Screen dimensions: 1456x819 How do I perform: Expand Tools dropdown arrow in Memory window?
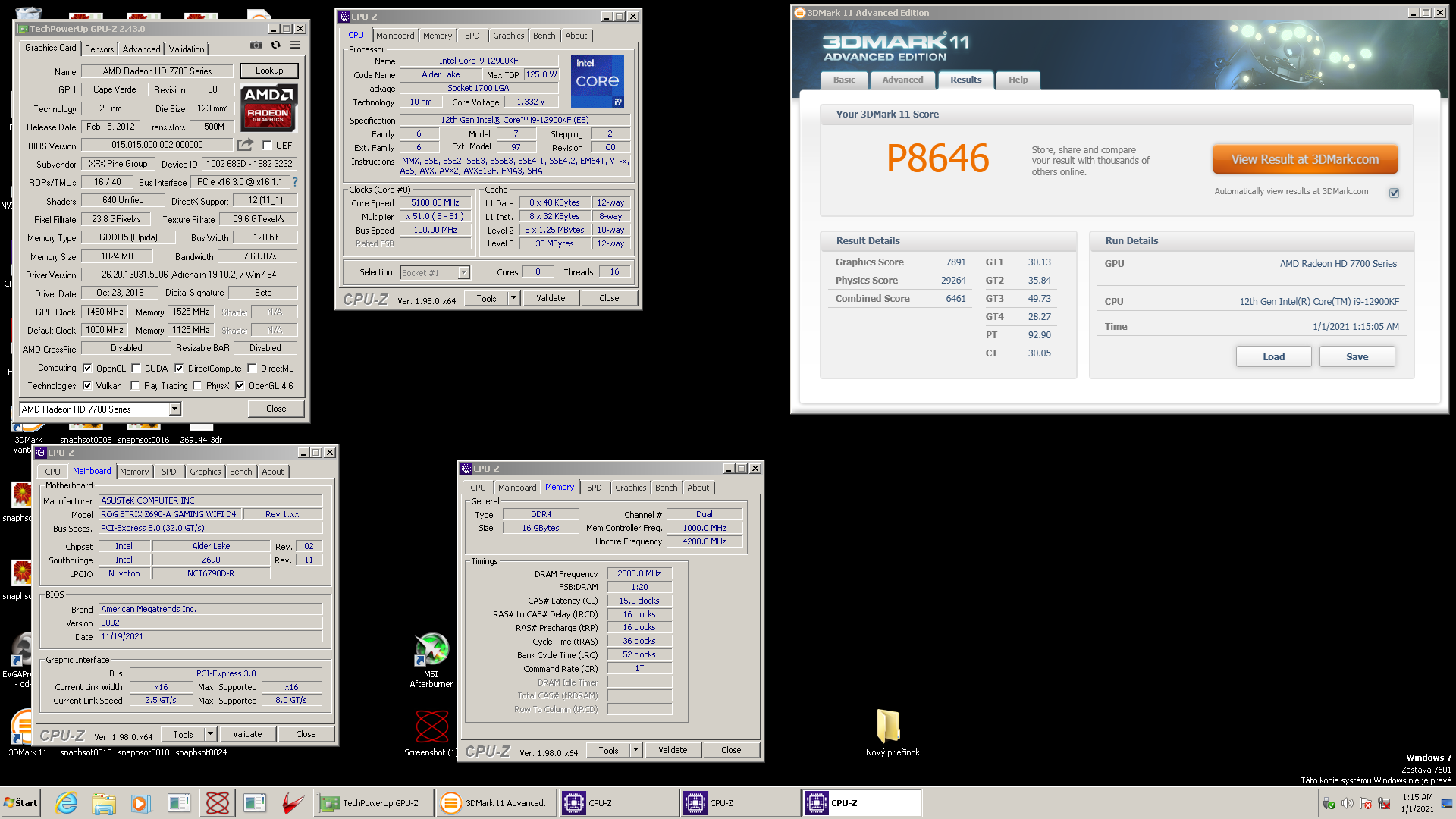pyautogui.click(x=635, y=750)
